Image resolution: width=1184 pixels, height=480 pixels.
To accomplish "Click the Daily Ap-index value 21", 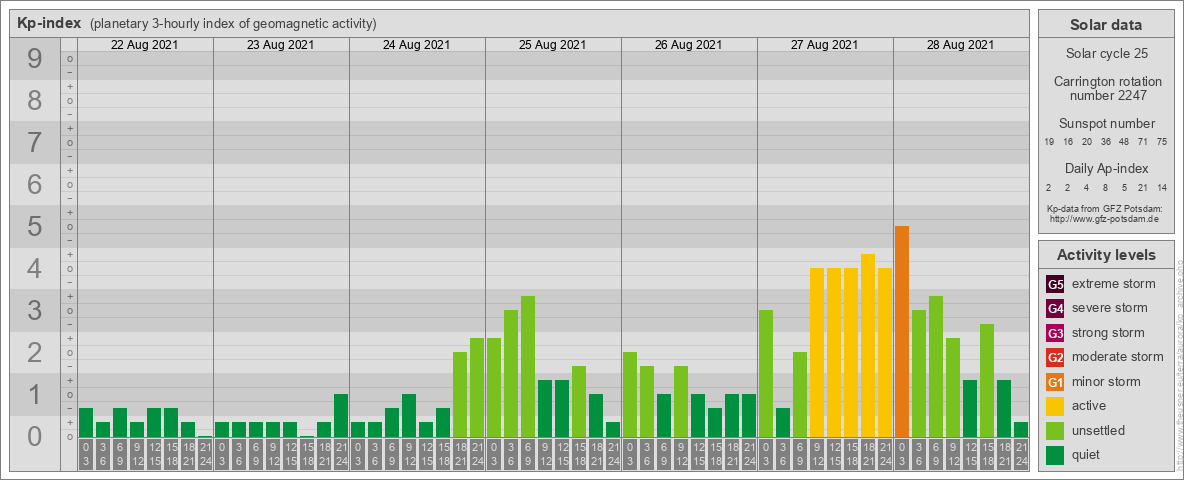I will 1143,187.
